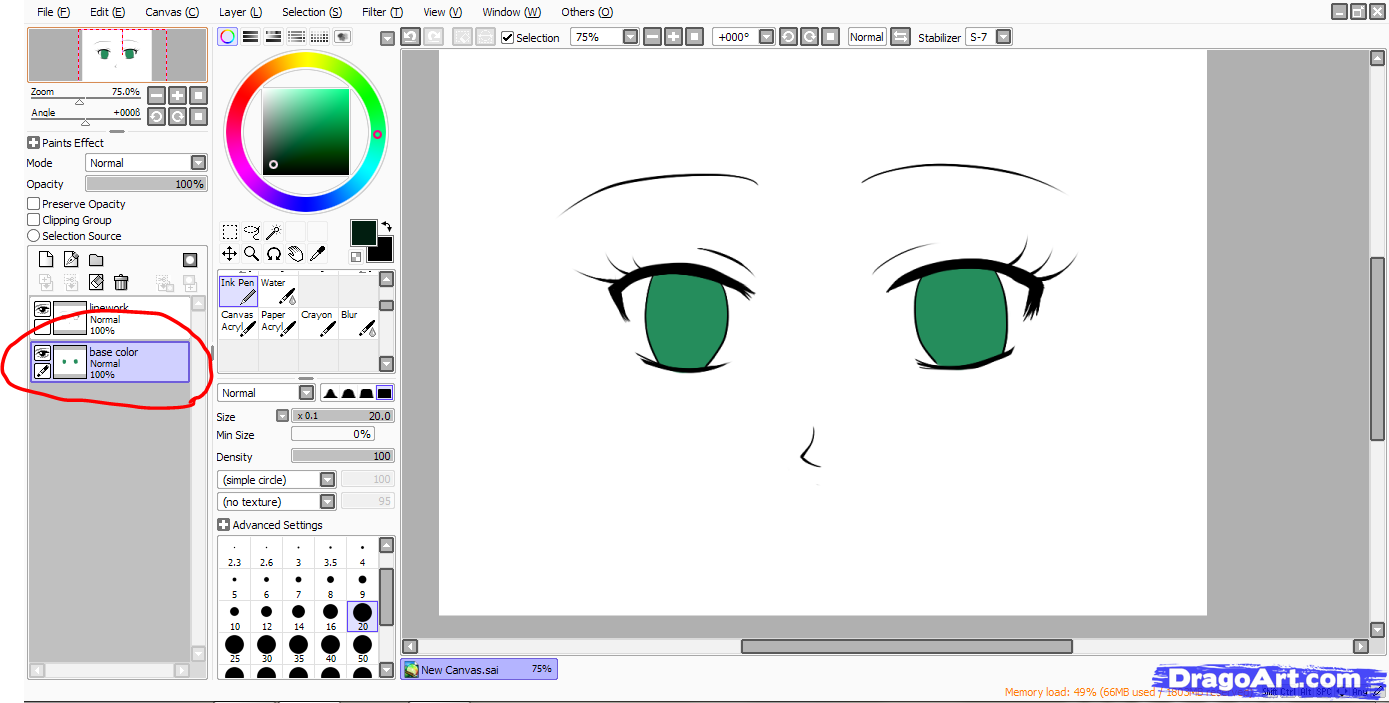Choose the Blur brush
Image resolution: width=1389 pixels, height=703 pixels.
pyautogui.click(x=358, y=323)
